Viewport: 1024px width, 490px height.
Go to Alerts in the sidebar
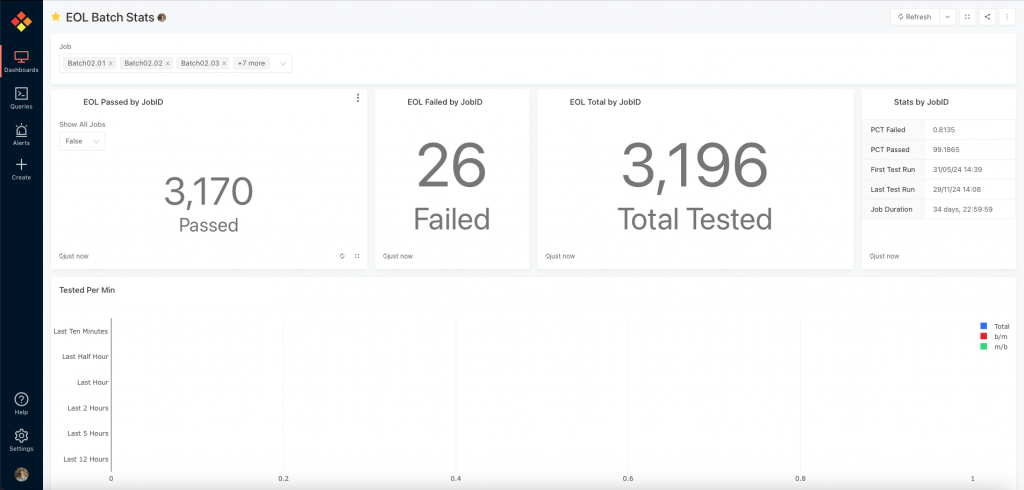21,134
